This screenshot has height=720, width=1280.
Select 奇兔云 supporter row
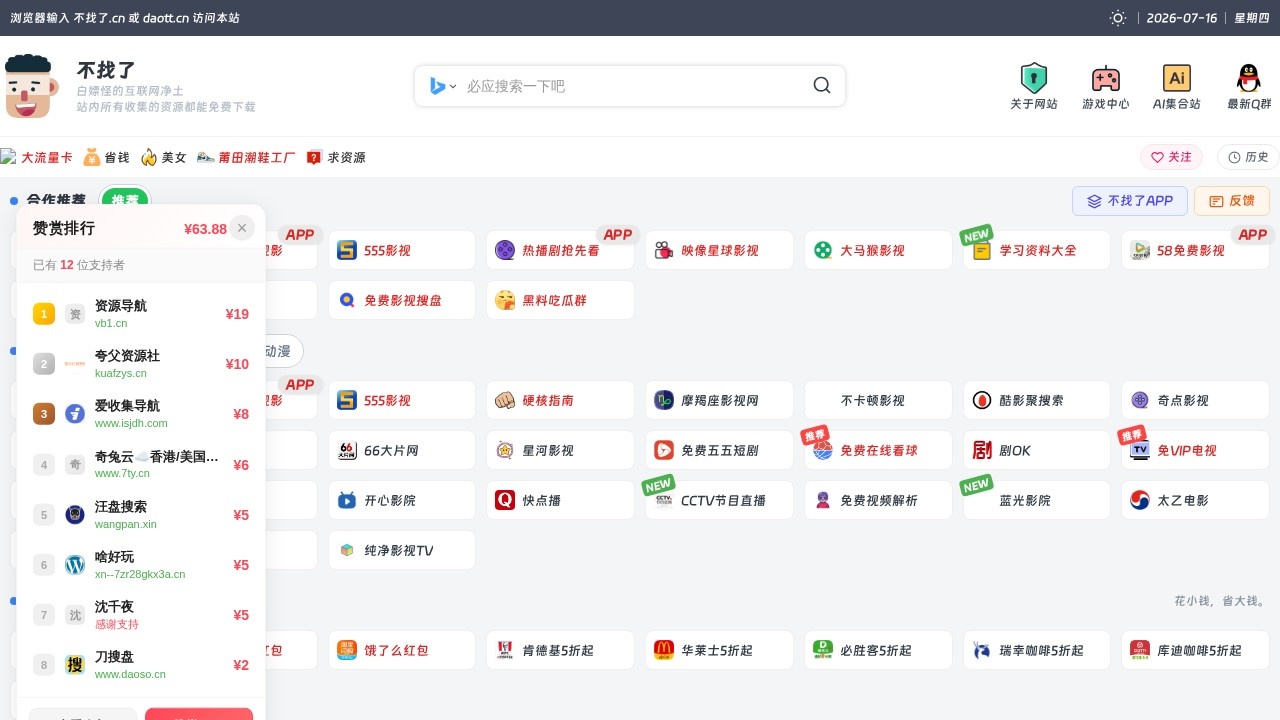141,464
